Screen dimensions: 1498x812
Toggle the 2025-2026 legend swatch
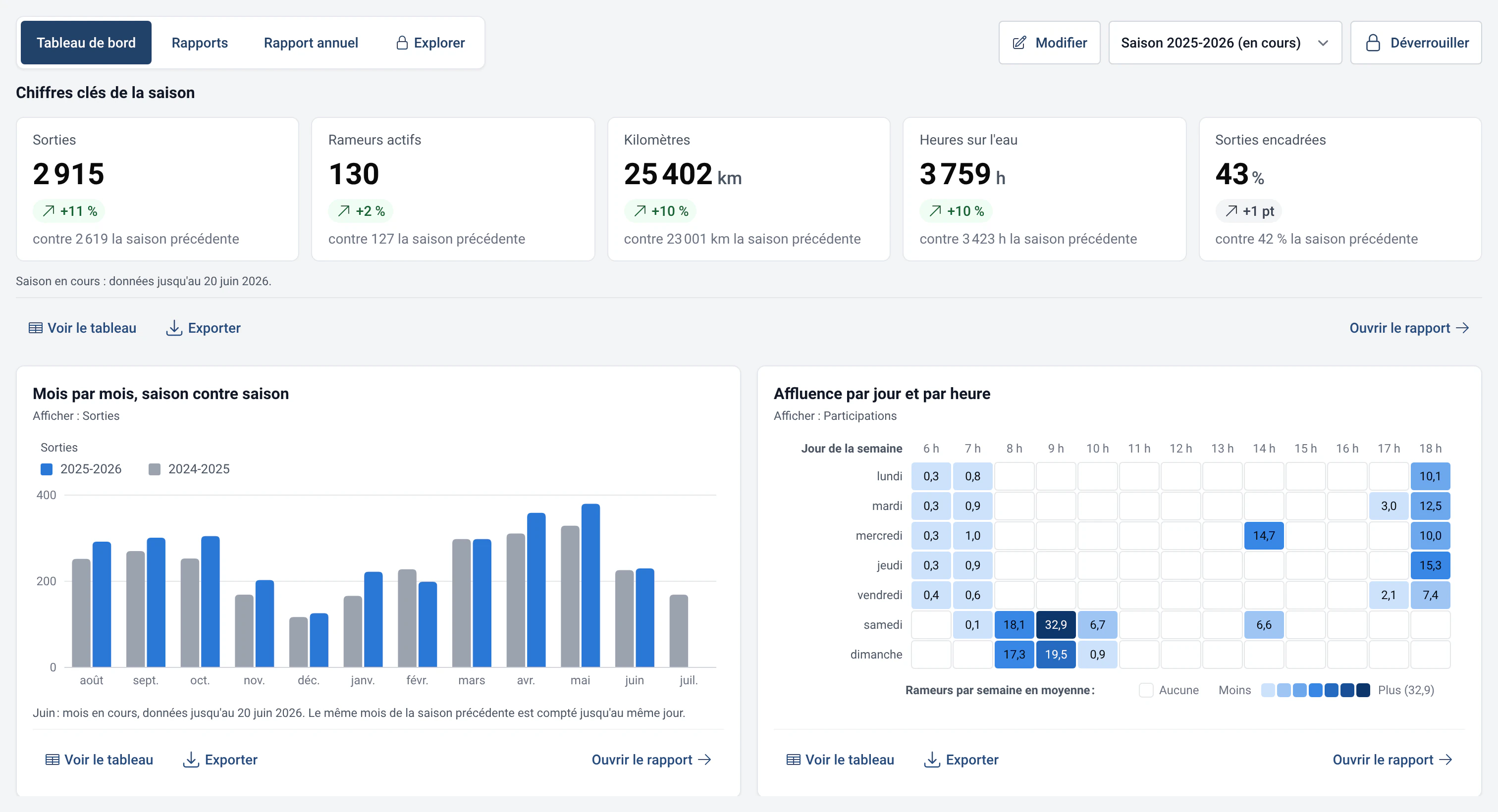(x=47, y=469)
